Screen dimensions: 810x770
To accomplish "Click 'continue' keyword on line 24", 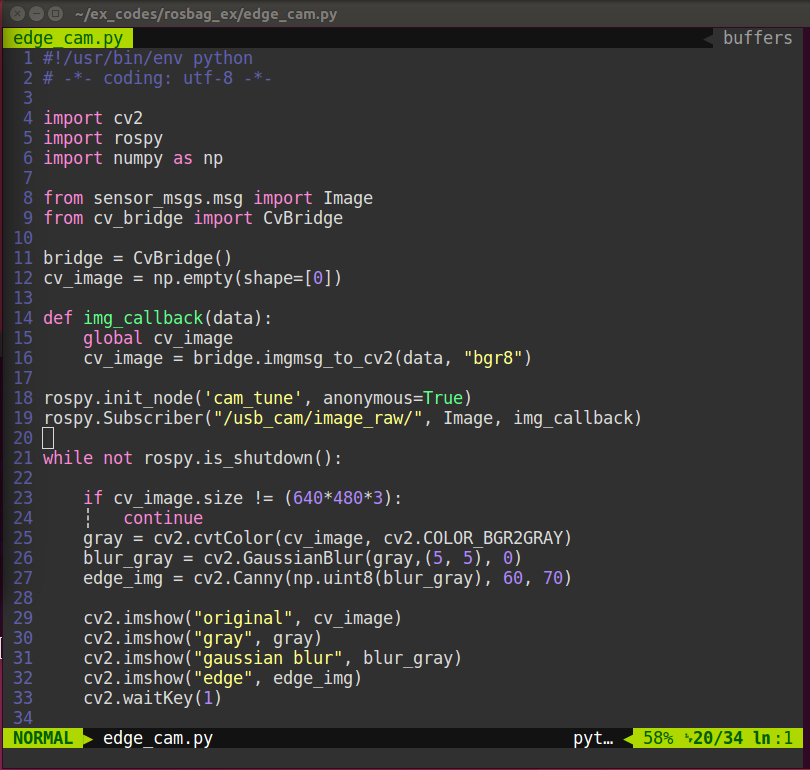I will coord(163,518).
